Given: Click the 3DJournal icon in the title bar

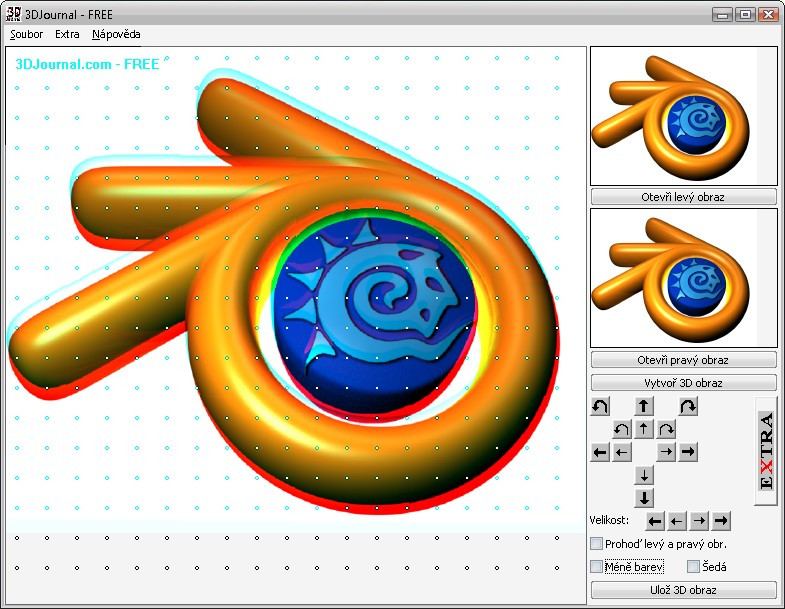Looking at the screenshot, I should pos(14,14).
